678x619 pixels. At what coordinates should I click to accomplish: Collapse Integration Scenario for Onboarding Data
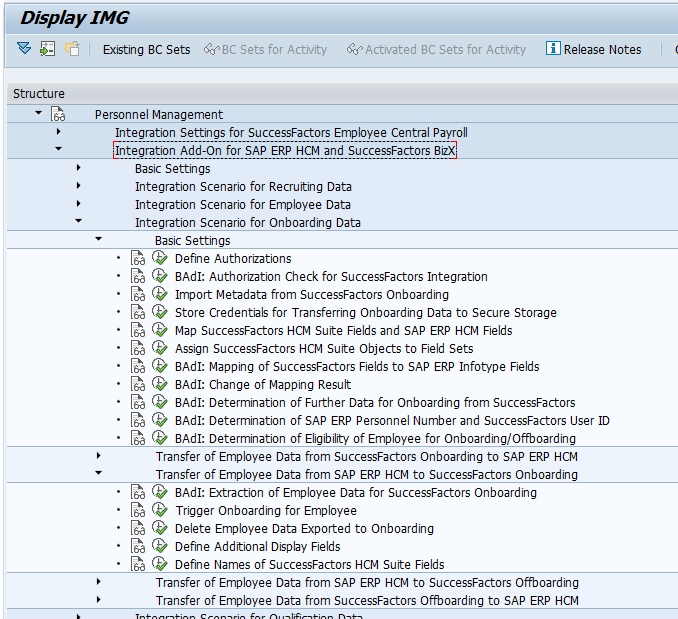78,221
